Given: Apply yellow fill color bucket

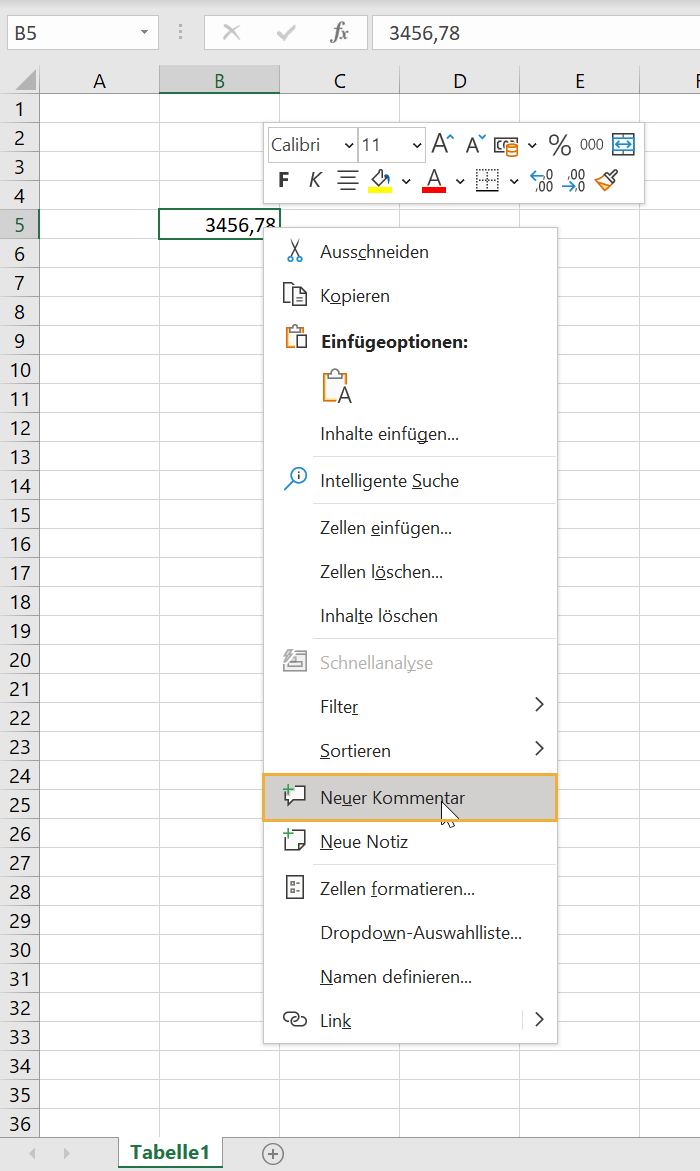Looking at the screenshot, I should click(x=380, y=180).
